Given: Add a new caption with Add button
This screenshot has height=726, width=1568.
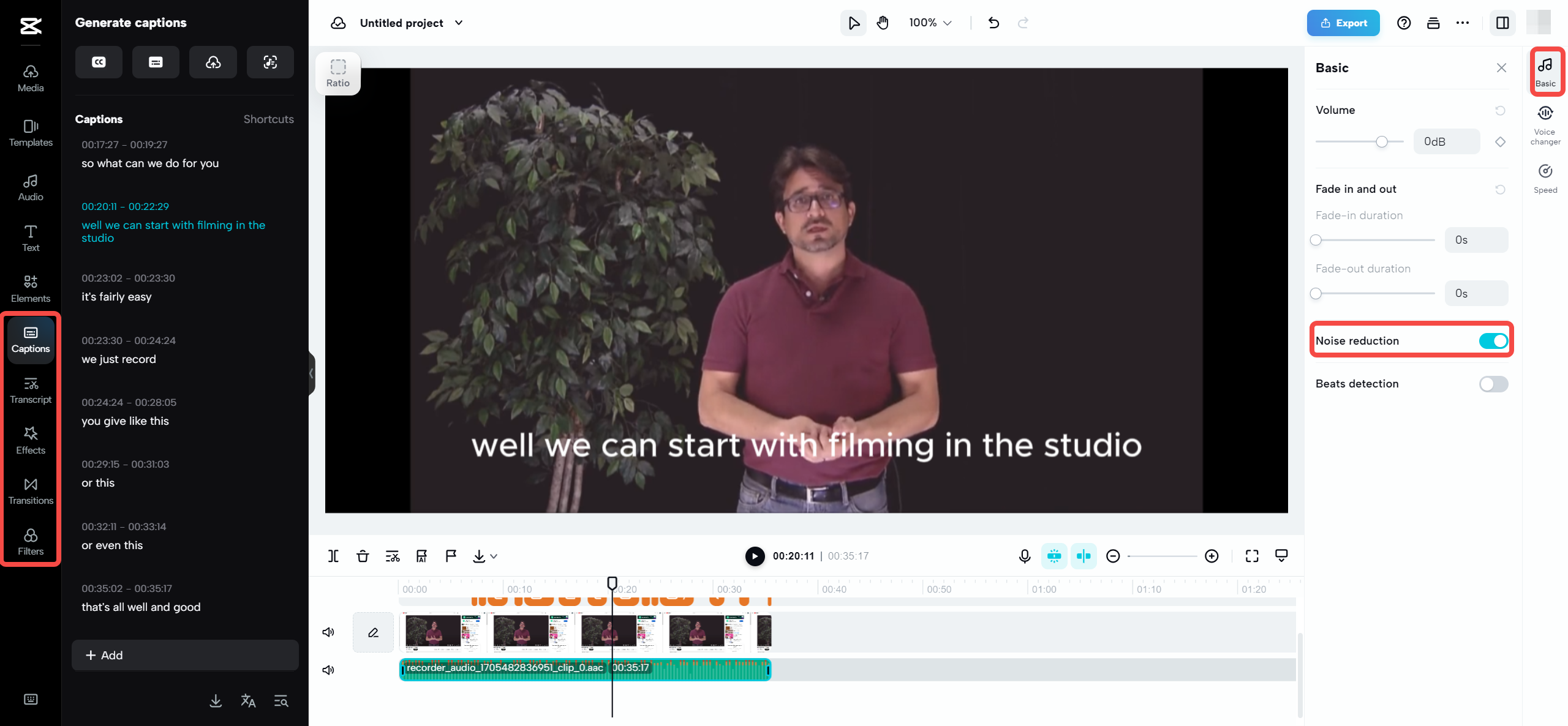Looking at the screenshot, I should pos(184,655).
